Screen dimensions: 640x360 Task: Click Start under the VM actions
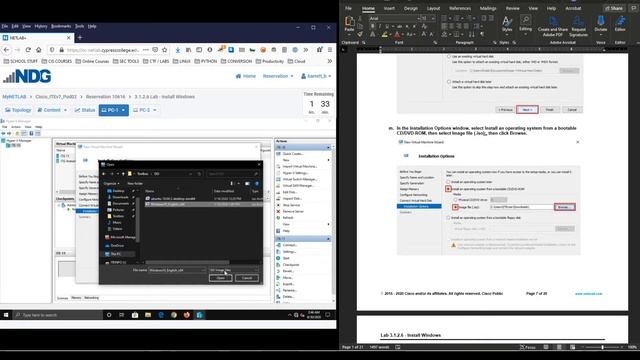point(286,258)
